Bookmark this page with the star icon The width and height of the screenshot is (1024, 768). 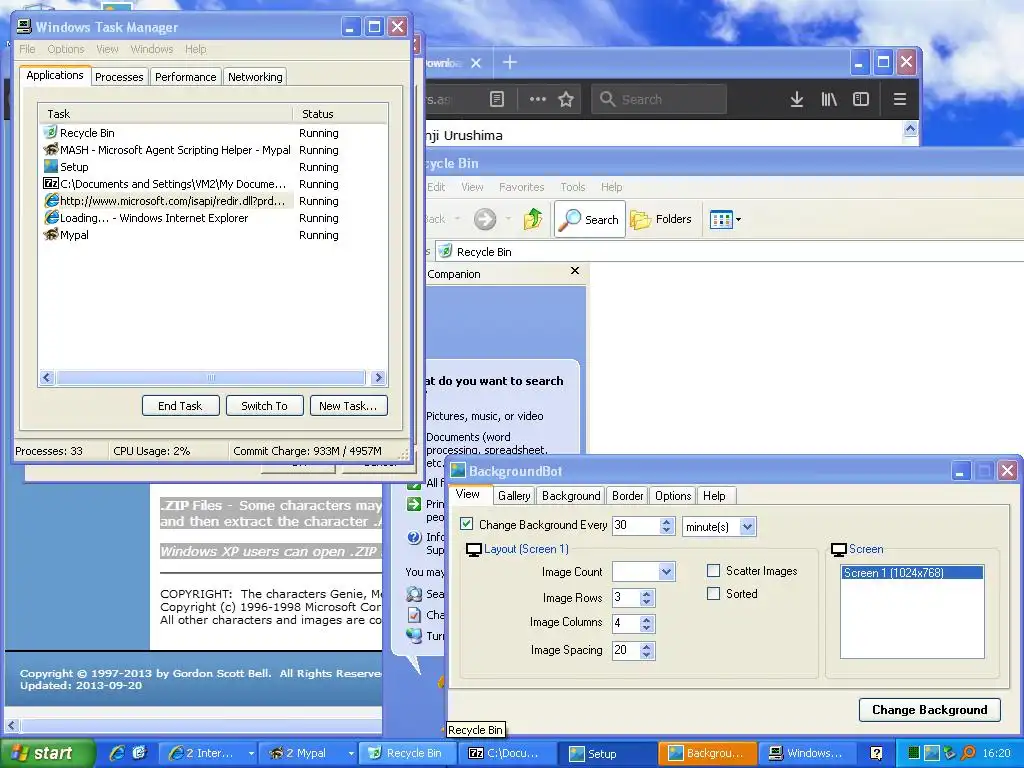566,99
